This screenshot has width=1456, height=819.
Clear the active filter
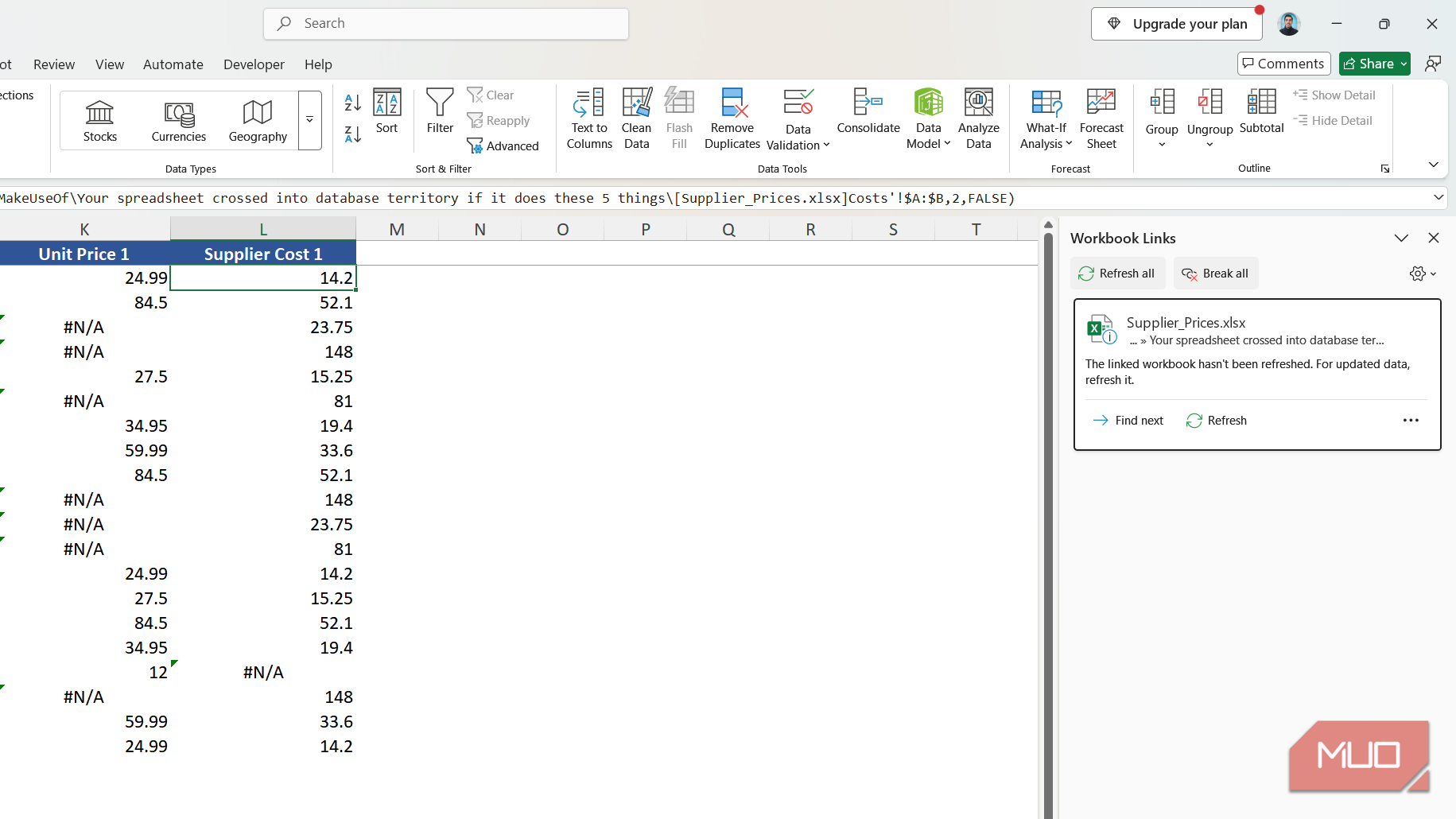pos(491,95)
